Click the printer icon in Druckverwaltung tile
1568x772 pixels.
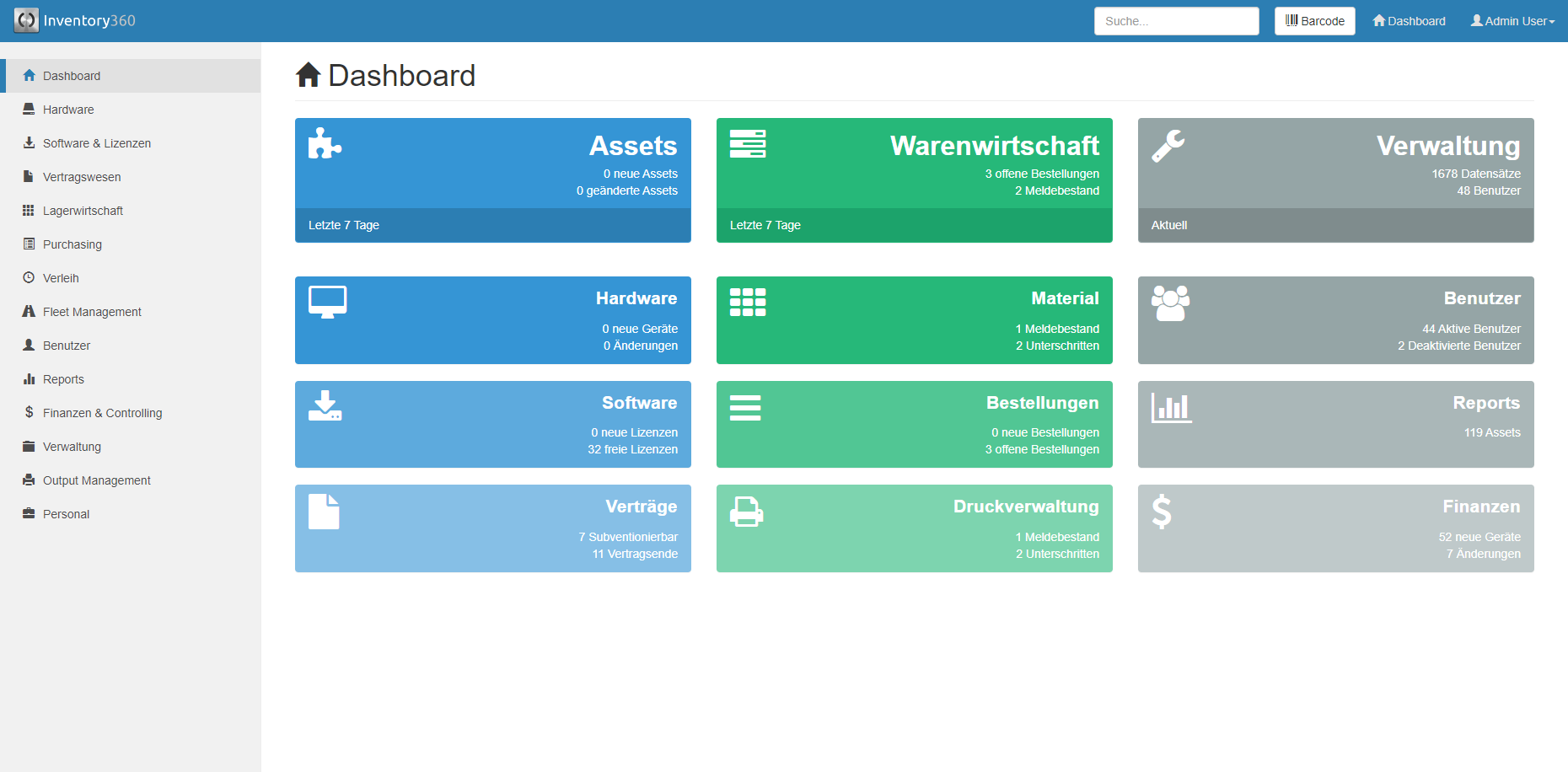[x=746, y=512]
